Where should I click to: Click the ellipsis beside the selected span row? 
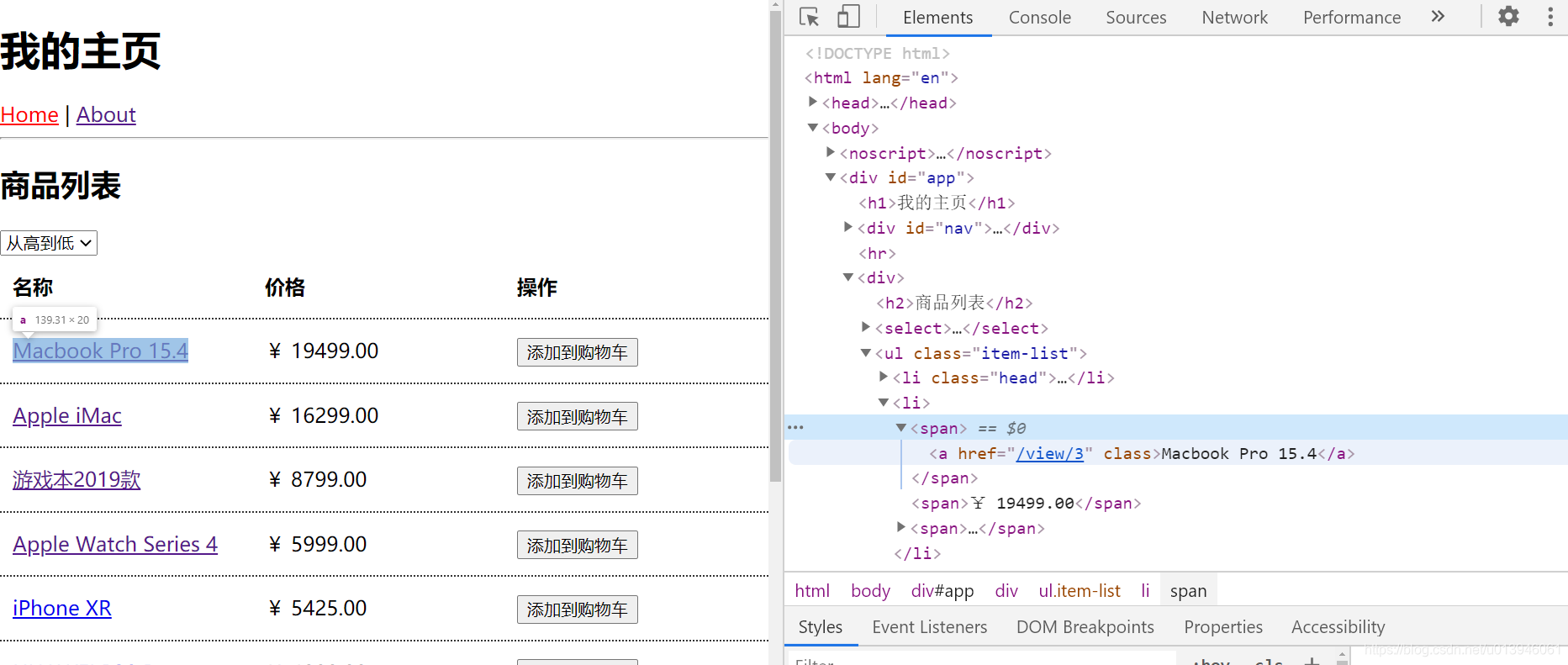pos(795,428)
